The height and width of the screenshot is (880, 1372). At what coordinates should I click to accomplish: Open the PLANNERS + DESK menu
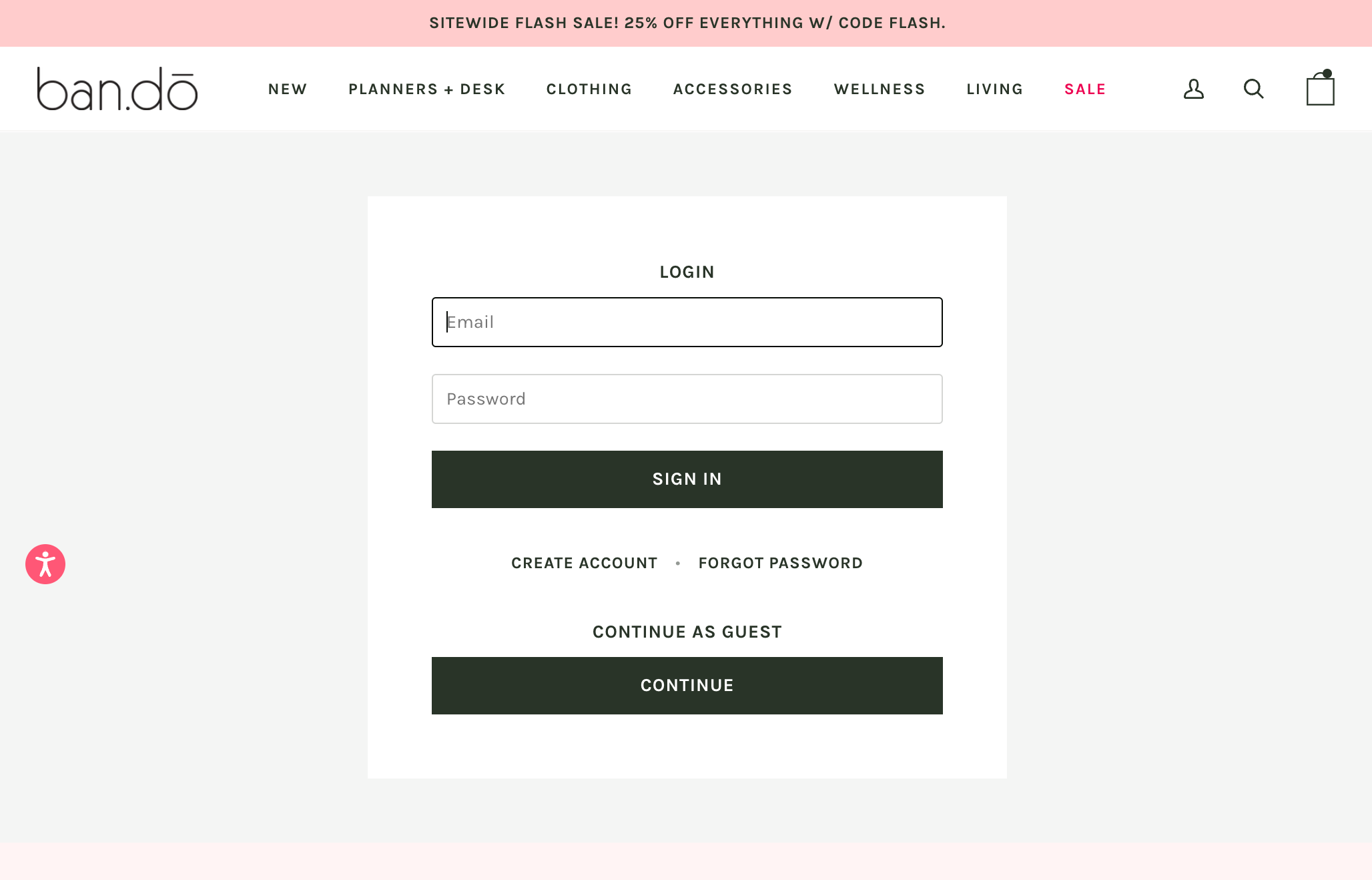[x=427, y=88]
